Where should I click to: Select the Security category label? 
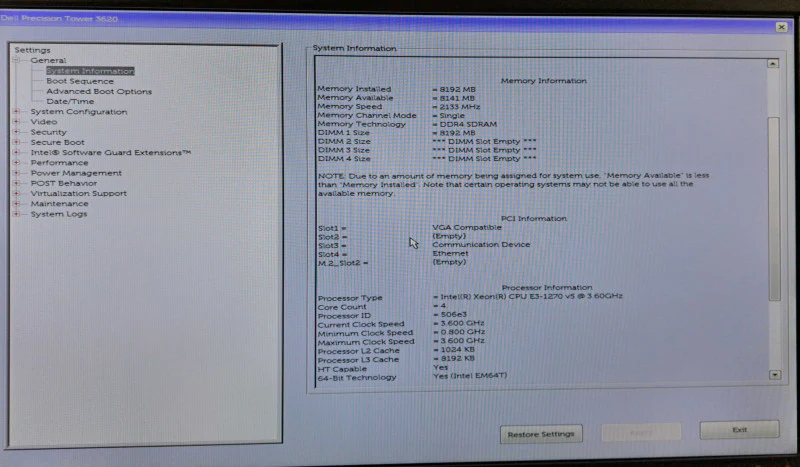pos(48,132)
